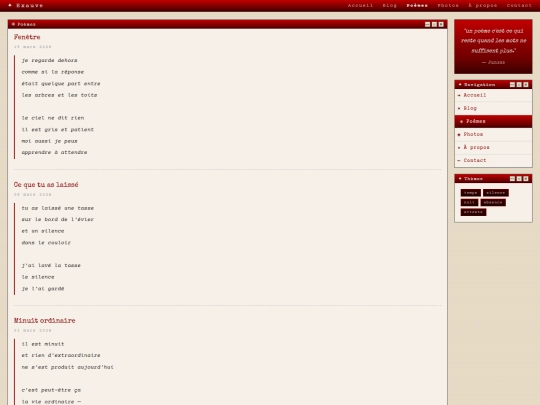Click the line 'je regarde dehors'
This screenshot has height=405, width=540.
49,60
